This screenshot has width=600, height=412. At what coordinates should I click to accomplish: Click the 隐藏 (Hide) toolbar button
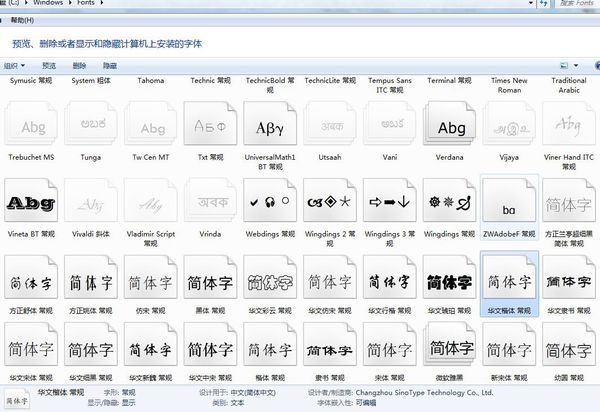pyautogui.click(x=110, y=66)
